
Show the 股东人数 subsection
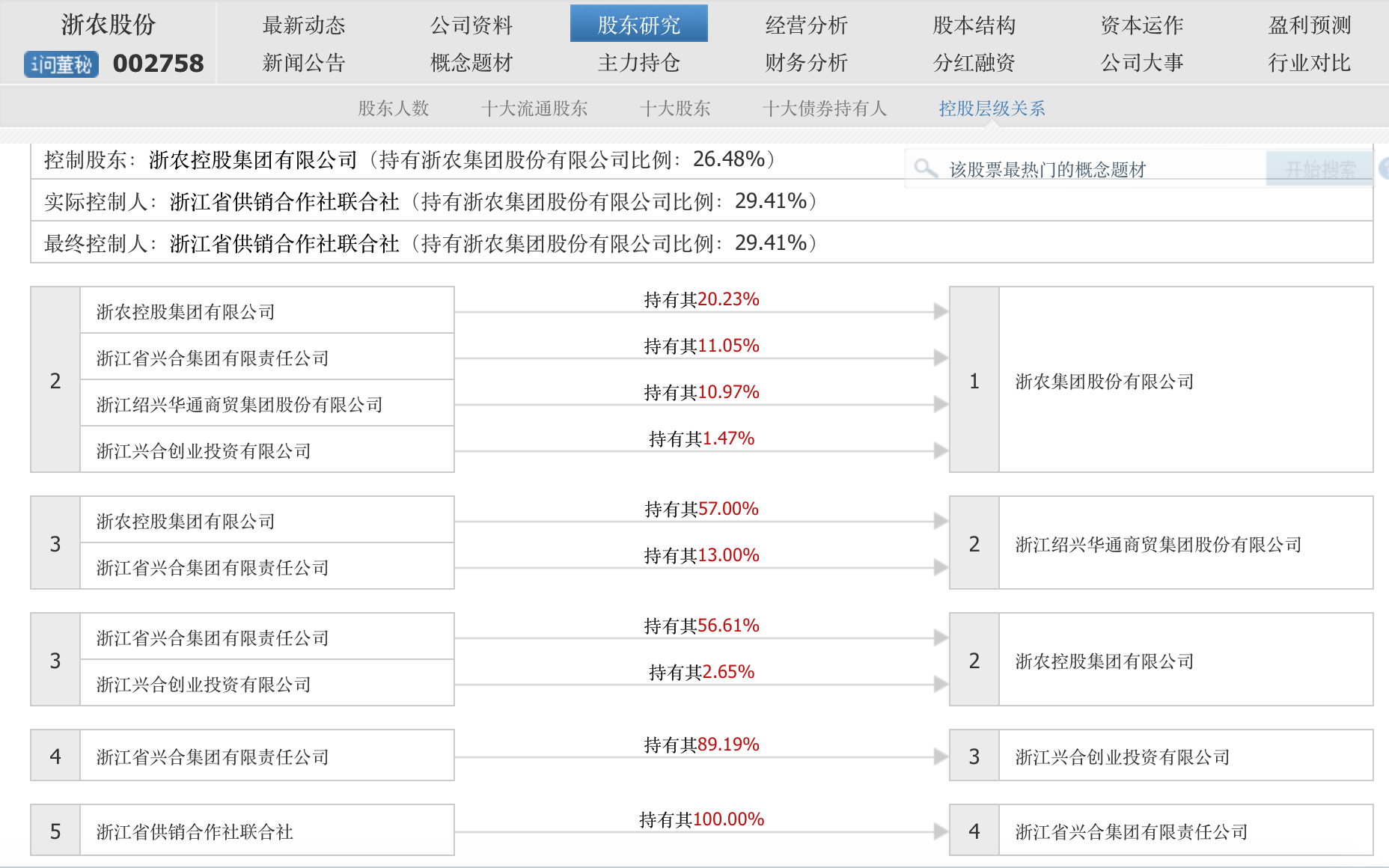click(x=394, y=109)
